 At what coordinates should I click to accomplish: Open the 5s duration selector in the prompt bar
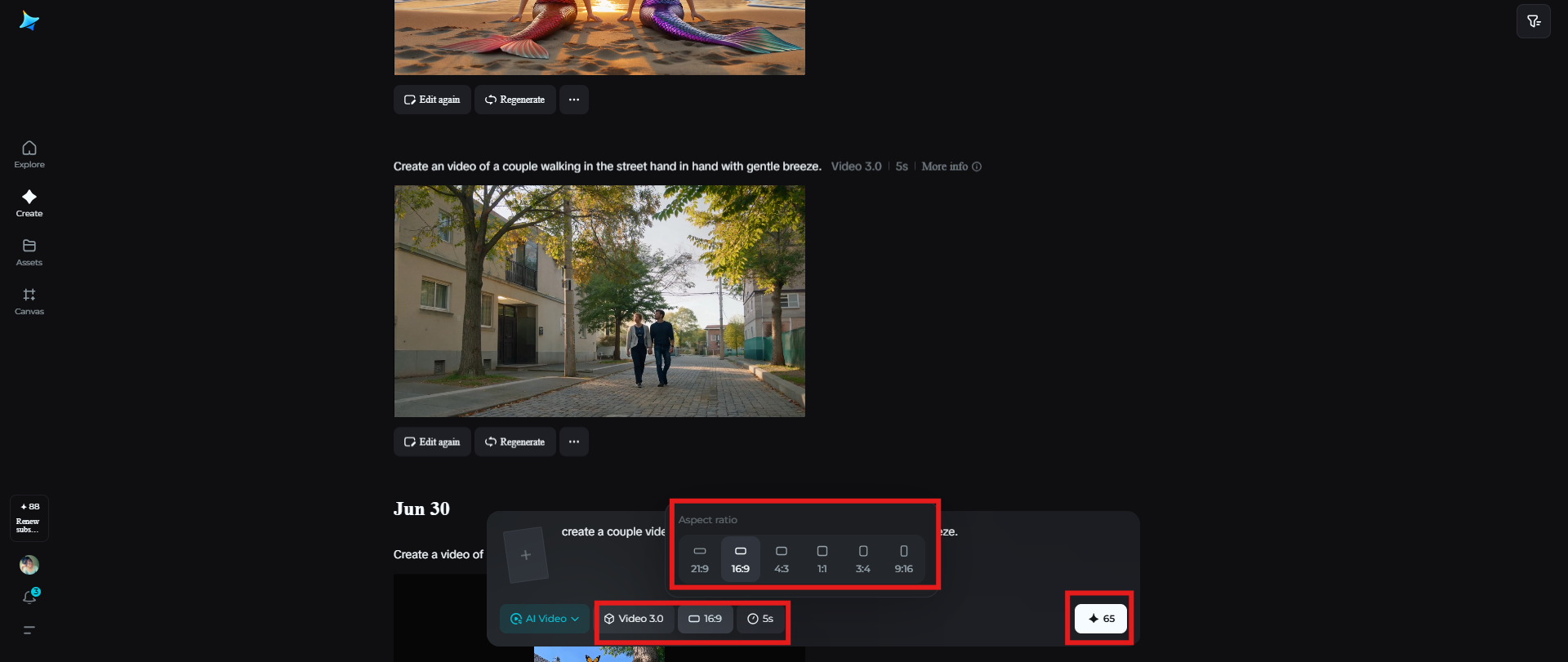(x=761, y=619)
